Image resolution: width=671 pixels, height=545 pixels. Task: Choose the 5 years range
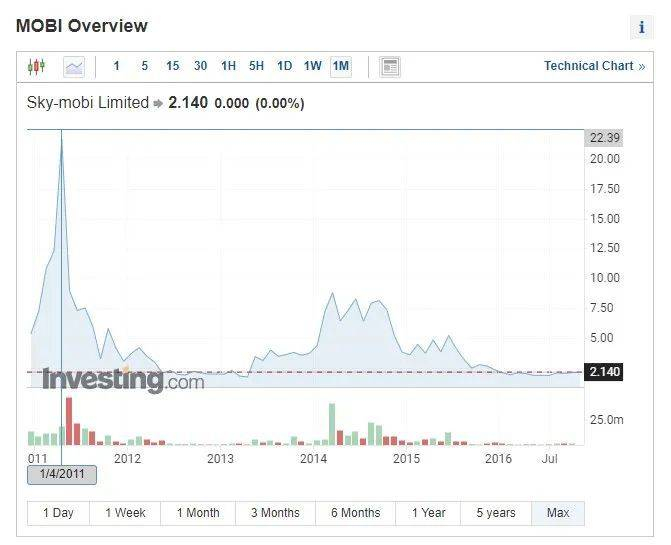(496, 513)
